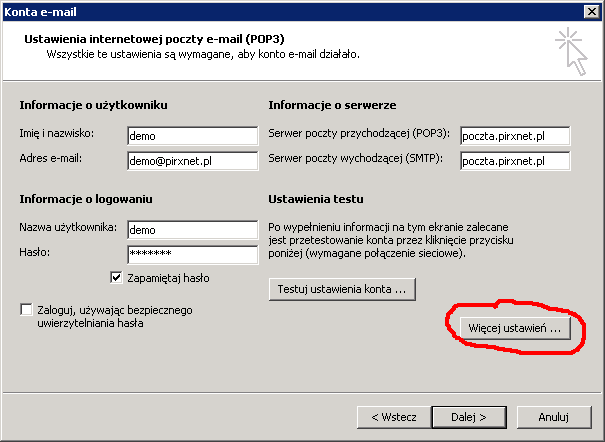Focus the Imię i nazwisko text field
605x442 pixels.
tap(193, 135)
